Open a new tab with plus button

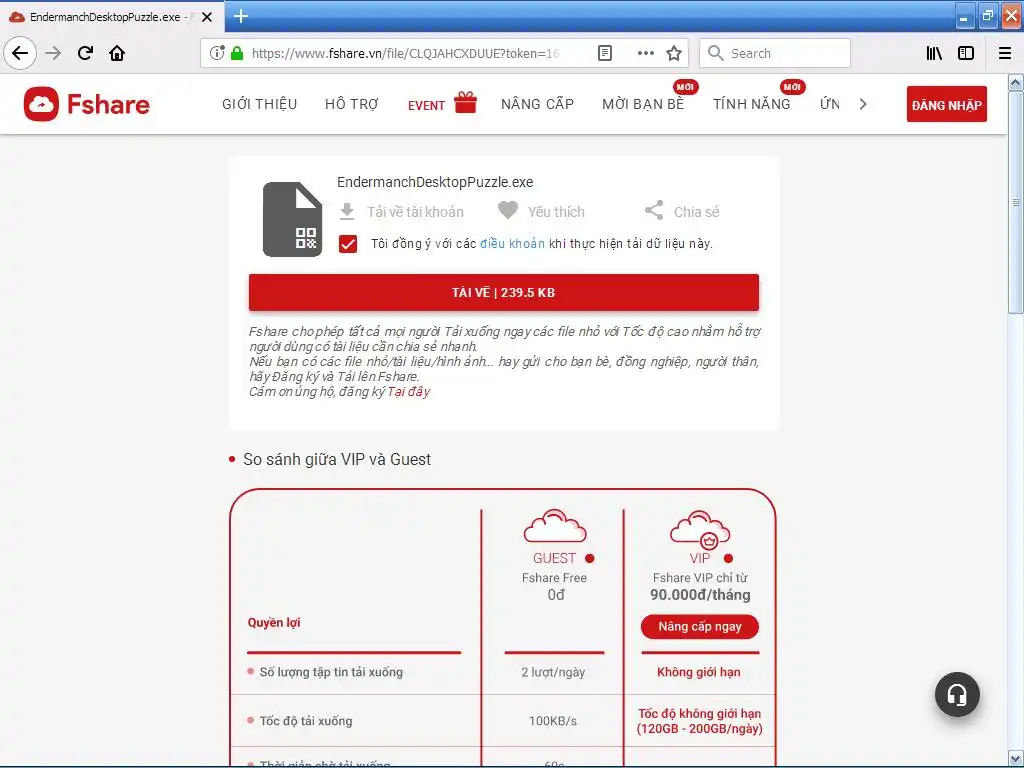[x=241, y=16]
